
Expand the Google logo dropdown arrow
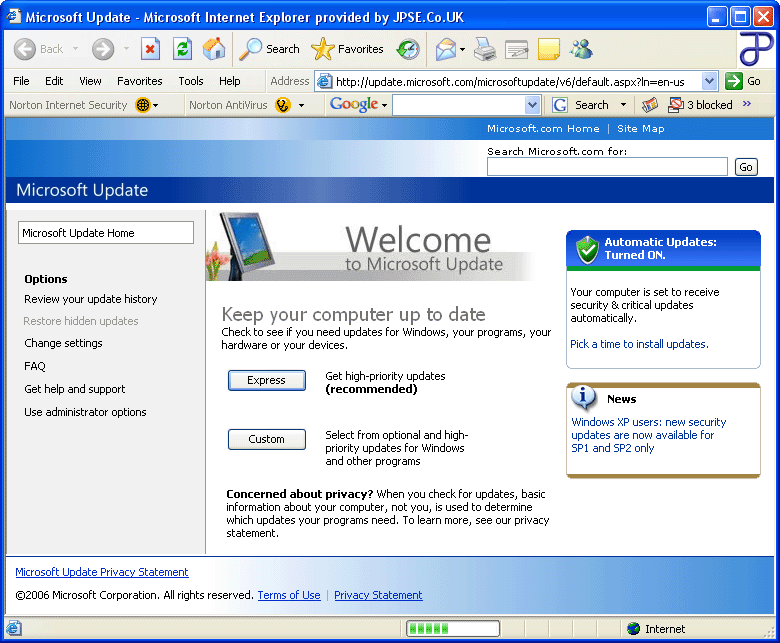pyautogui.click(x=385, y=105)
